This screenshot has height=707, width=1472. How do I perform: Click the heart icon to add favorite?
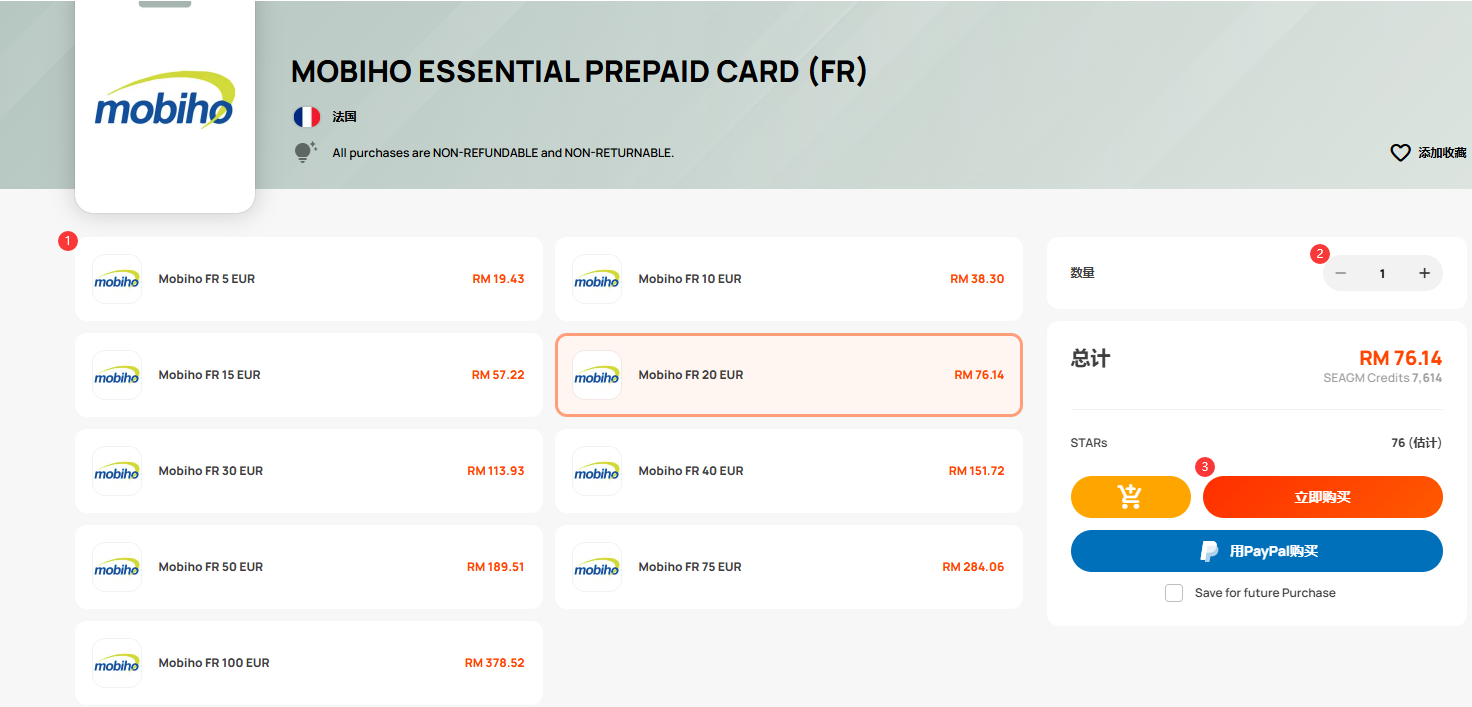point(1400,153)
